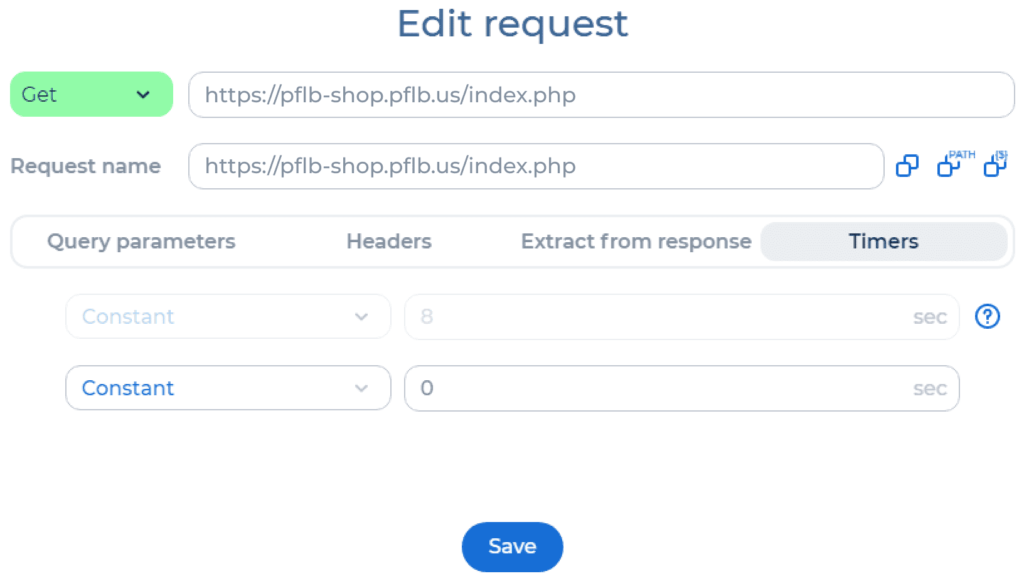Image resolution: width=1024 pixels, height=581 pixels.
Task: Switch to the Query parameters tab
Action: click(x=141, y=242)
